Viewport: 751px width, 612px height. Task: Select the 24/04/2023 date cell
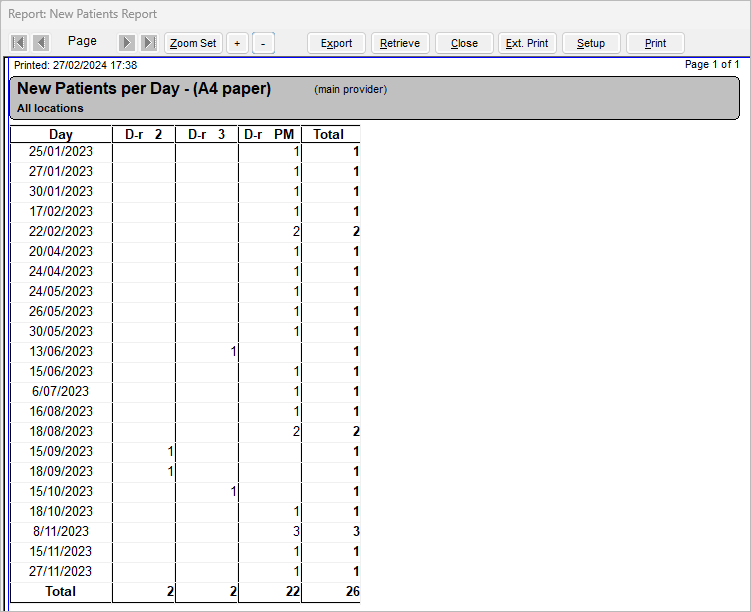pyautogui.click(x=61, y=272)
